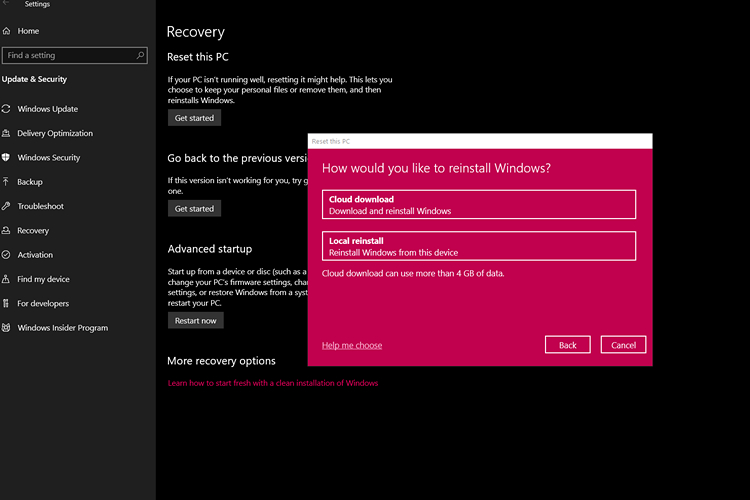Screen dimensions: 750x500
Task: Click the Windows Update sync icon
Action: [x=6, y=109]
